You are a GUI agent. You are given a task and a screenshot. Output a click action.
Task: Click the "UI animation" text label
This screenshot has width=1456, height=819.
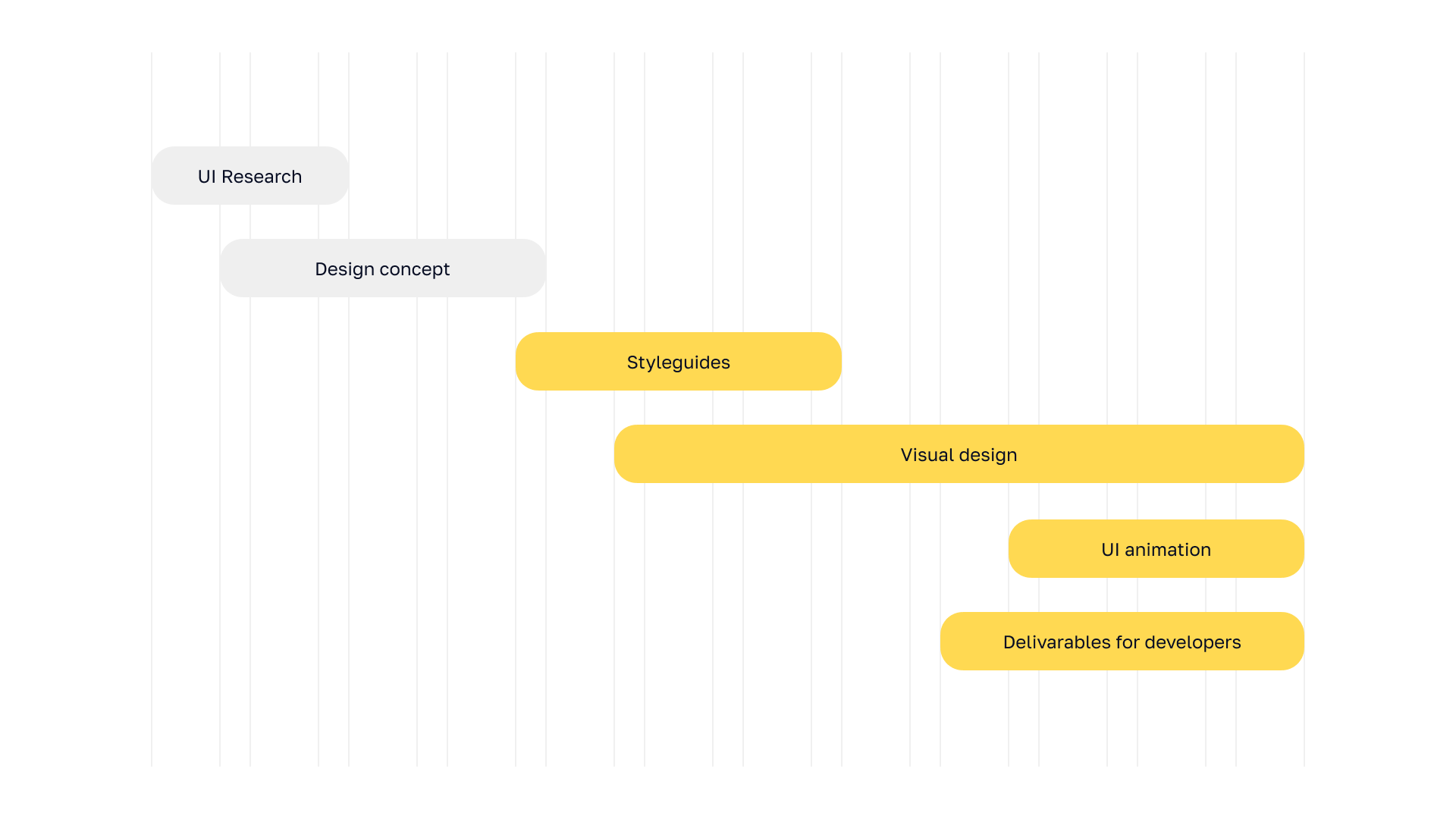coord(1156,550)
